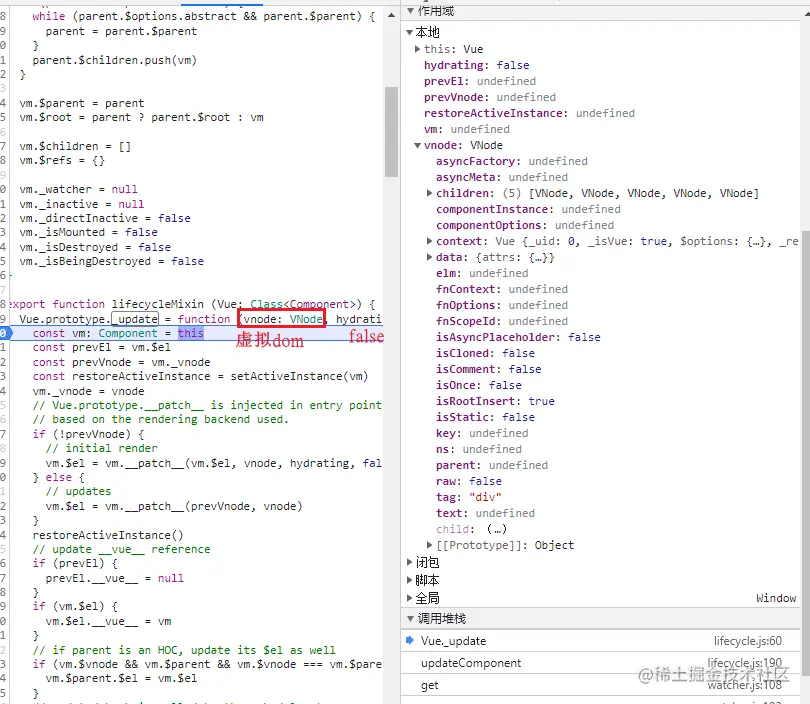This screenshot has height=704, width=810.
Task: Click 'vm: undefined' scope variable
Action: 466,129
